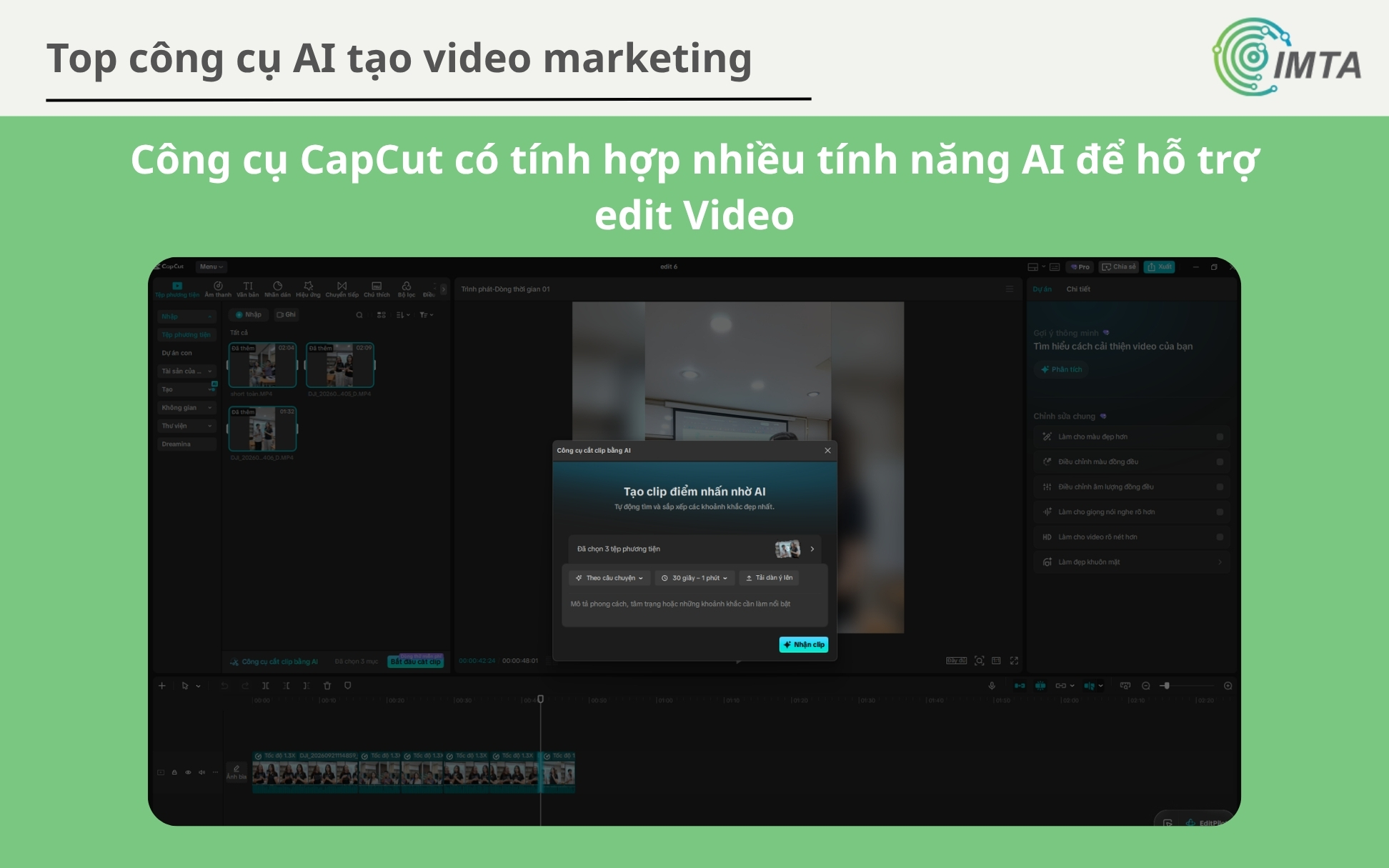Image resolution: width=1389 pixels, height=868 pixels.
Task: Click the playhead marker on timeline ruler
Action: pyautogui.click(x=541, y=699)
